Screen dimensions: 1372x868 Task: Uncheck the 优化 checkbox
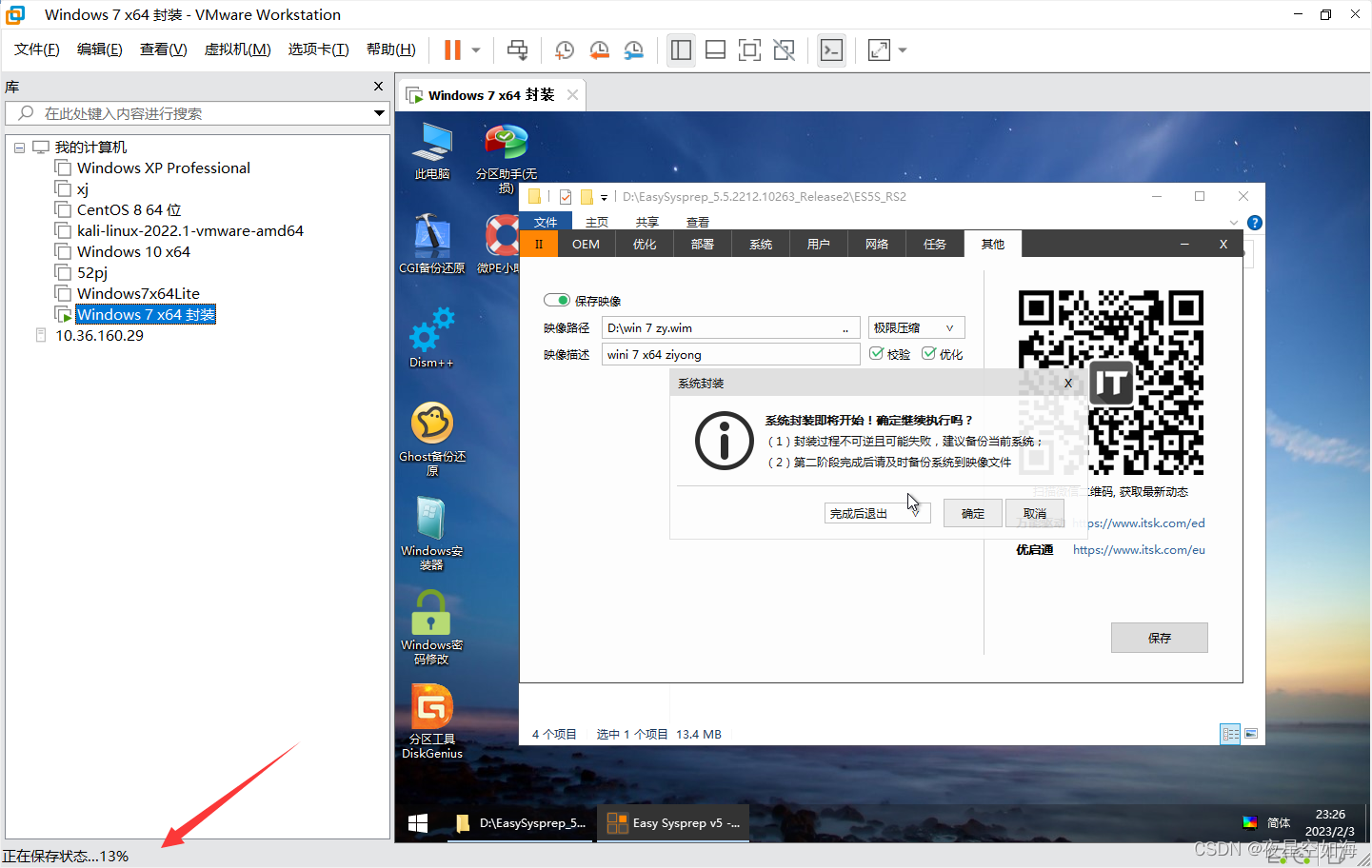pos(929,353)
